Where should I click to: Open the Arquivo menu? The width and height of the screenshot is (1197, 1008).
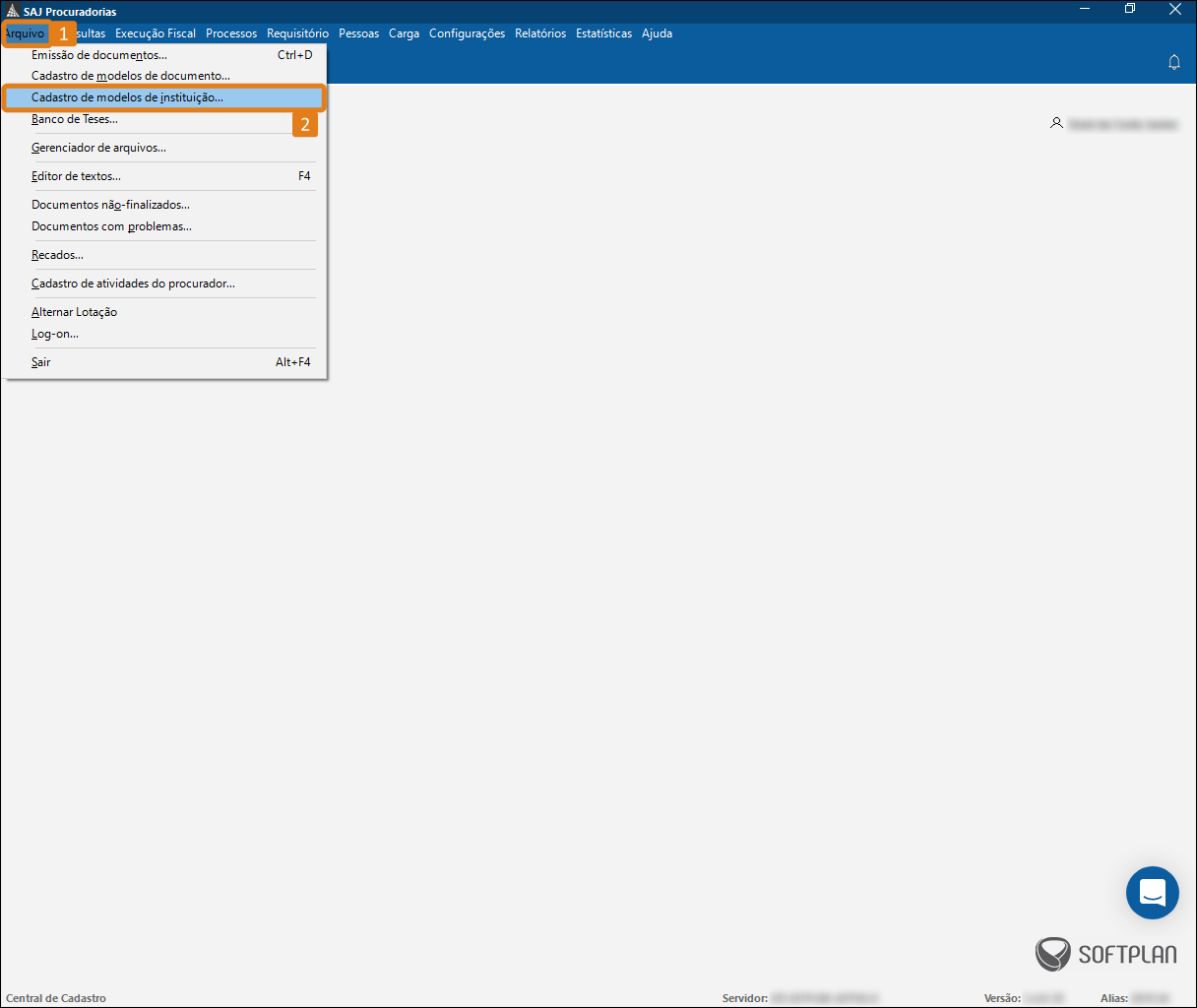point(26,33)
